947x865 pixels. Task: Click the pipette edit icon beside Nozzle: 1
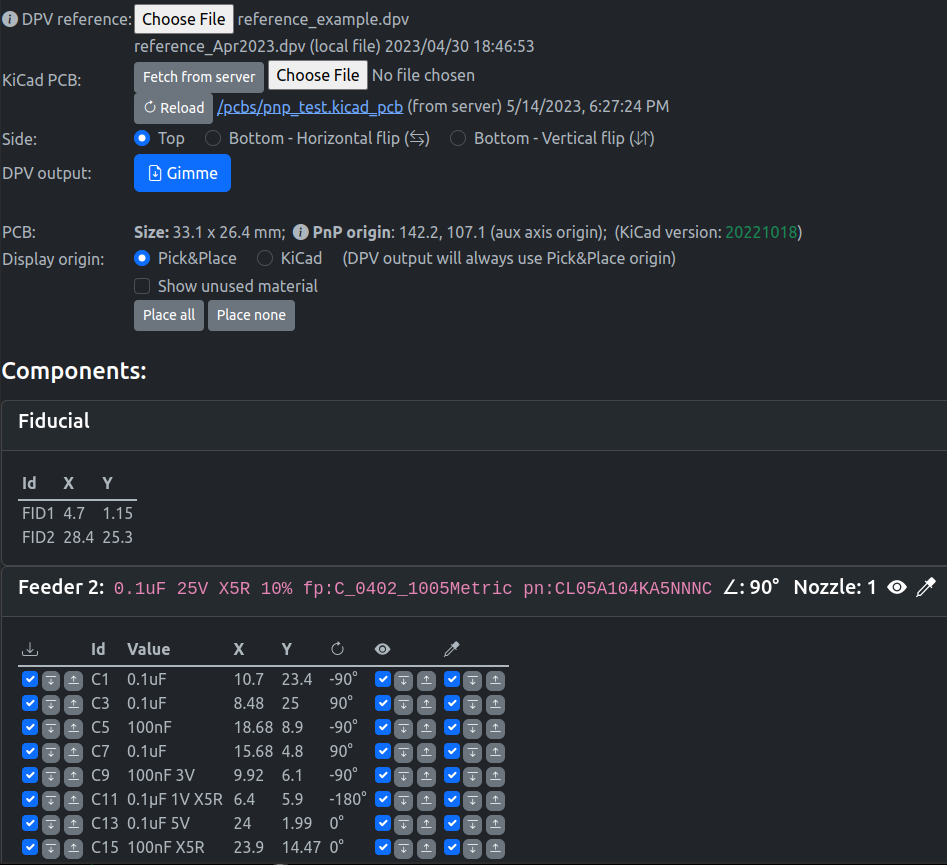926,587
